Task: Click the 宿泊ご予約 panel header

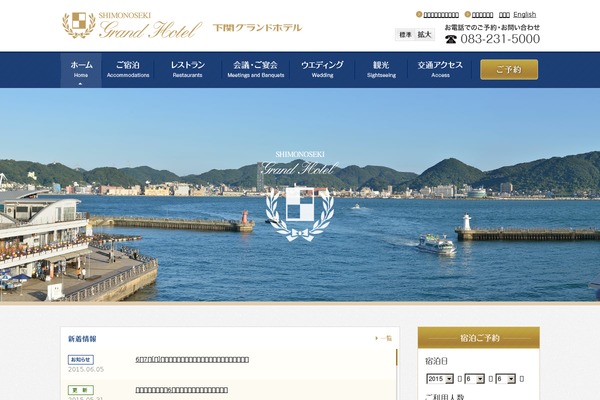Action: tap(479, 338)
